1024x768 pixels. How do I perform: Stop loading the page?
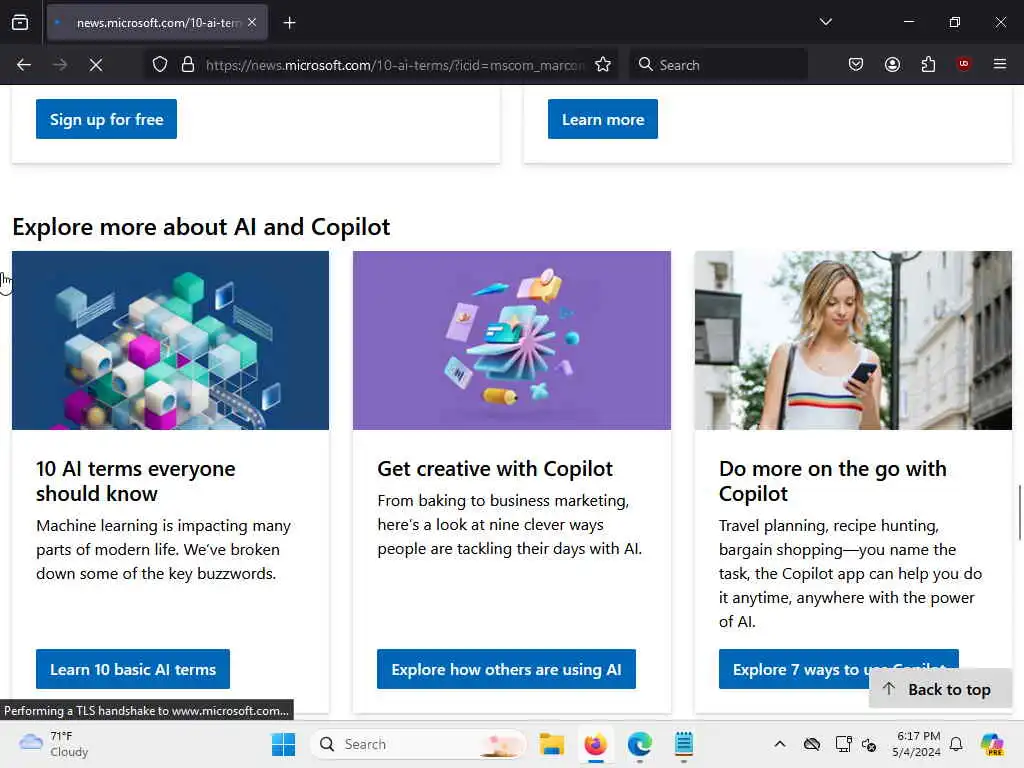pyautogui.click(x=95, y=65)
